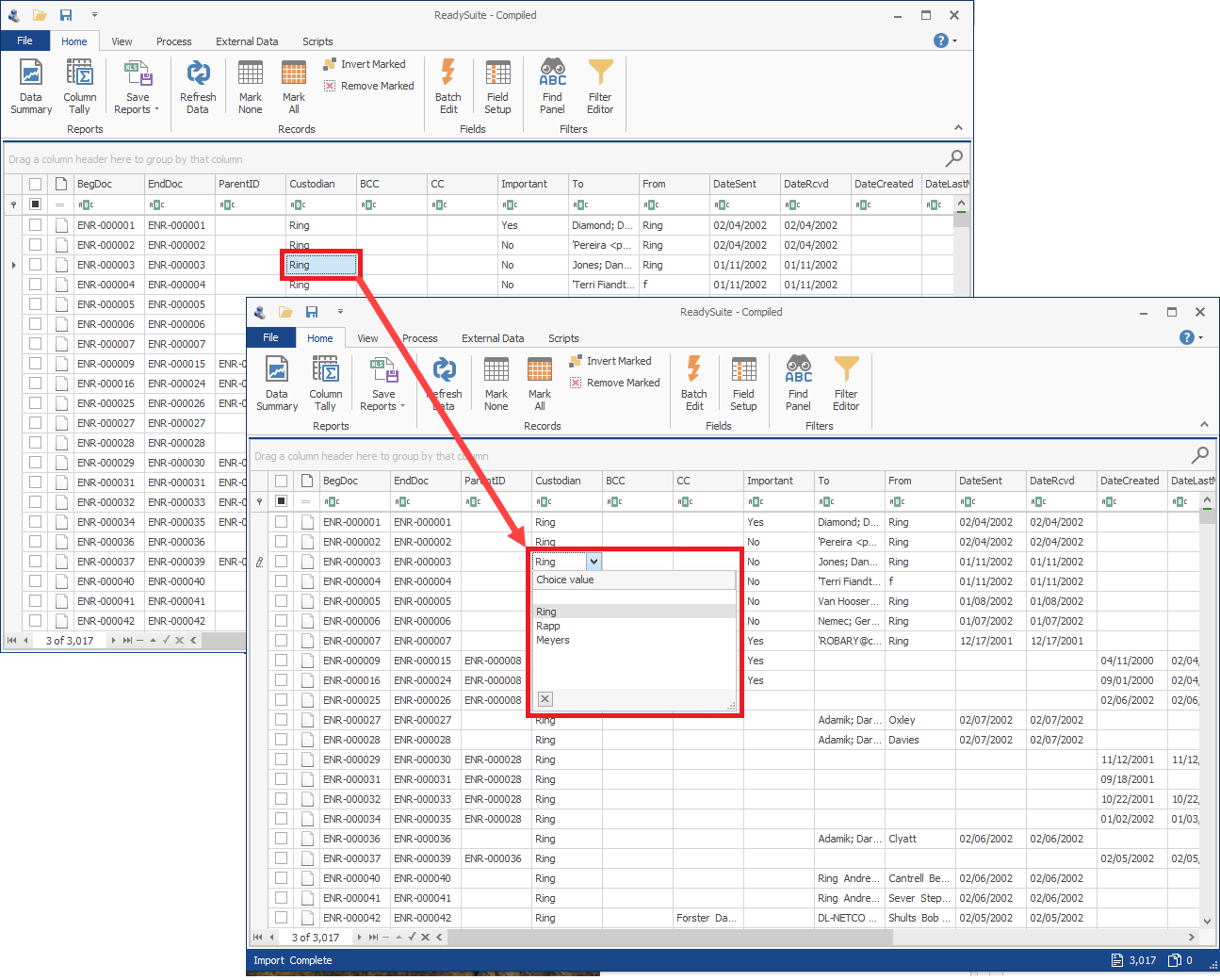Sort by BegDoc column header in front window
Image resolution: width=1220 pixels, height=980 pixels.
[354, 481]
